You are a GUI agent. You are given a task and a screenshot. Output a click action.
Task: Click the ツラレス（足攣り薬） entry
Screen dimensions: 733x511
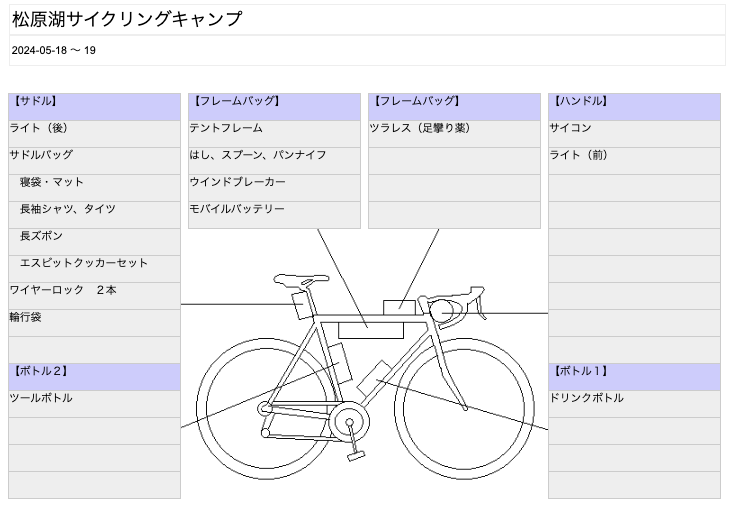[x=453, y=128]
